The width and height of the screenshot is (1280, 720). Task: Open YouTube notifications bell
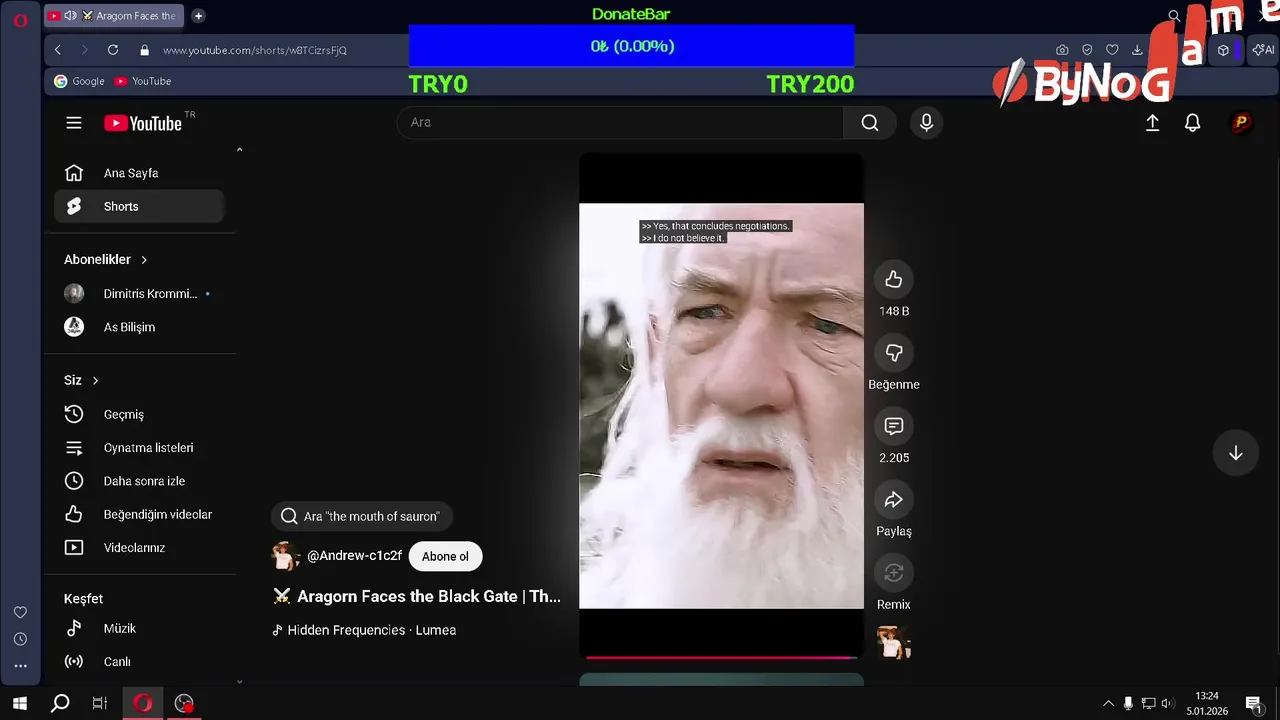pyautogui.click(x=1192, y=122)
